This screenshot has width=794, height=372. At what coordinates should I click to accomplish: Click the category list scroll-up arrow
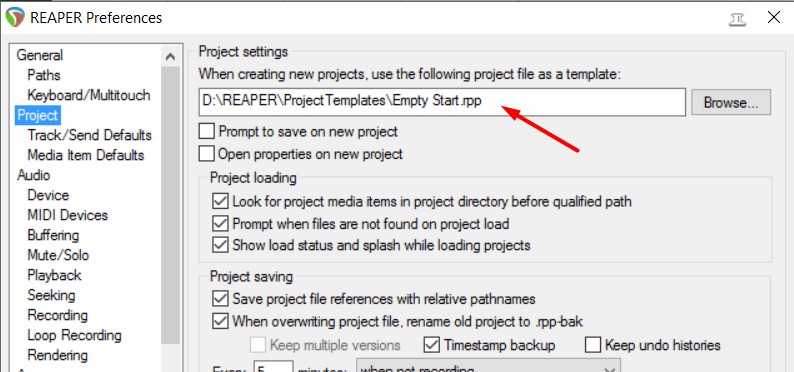(171, 57)
